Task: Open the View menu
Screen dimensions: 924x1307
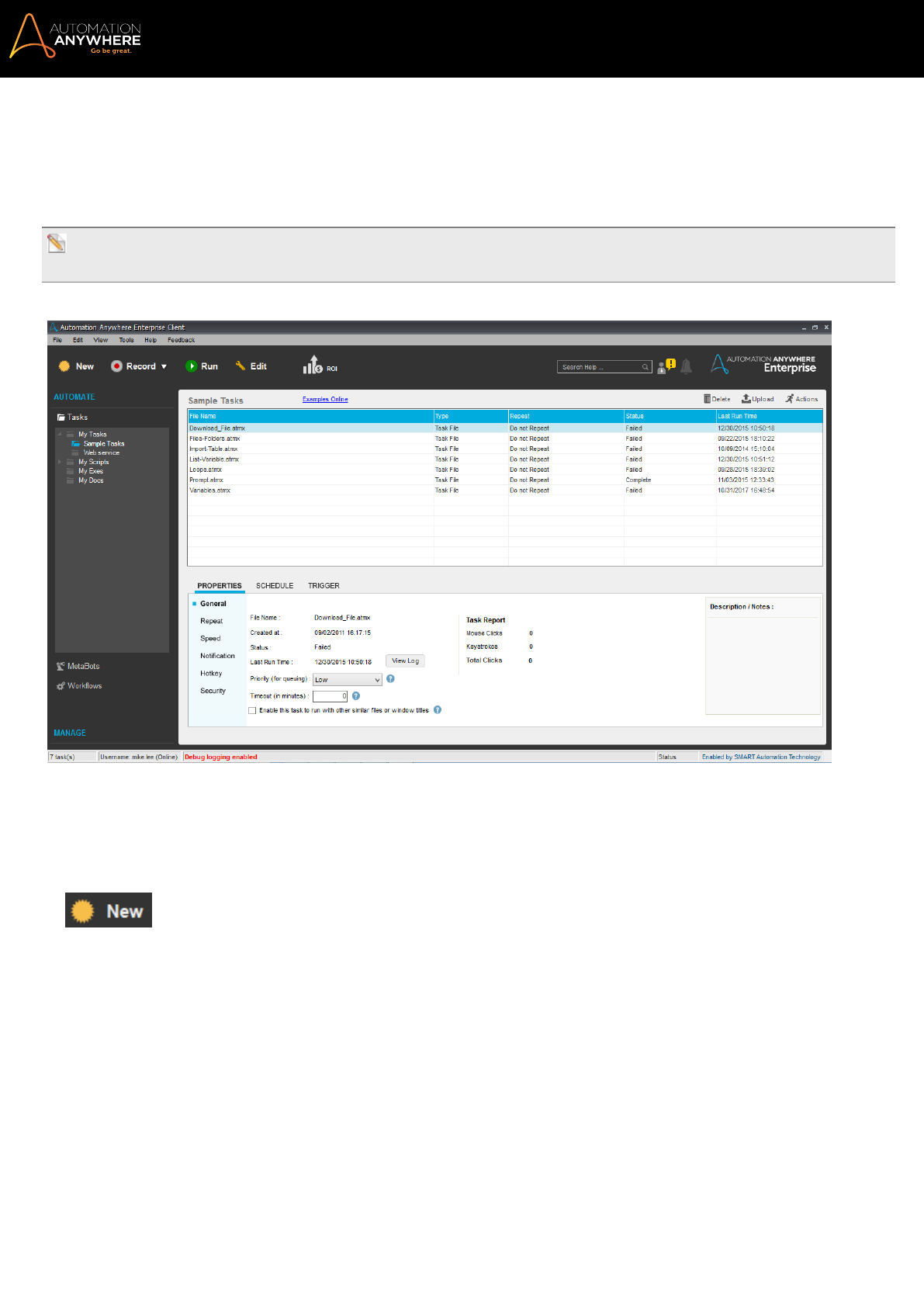Action: click(101, 340)
